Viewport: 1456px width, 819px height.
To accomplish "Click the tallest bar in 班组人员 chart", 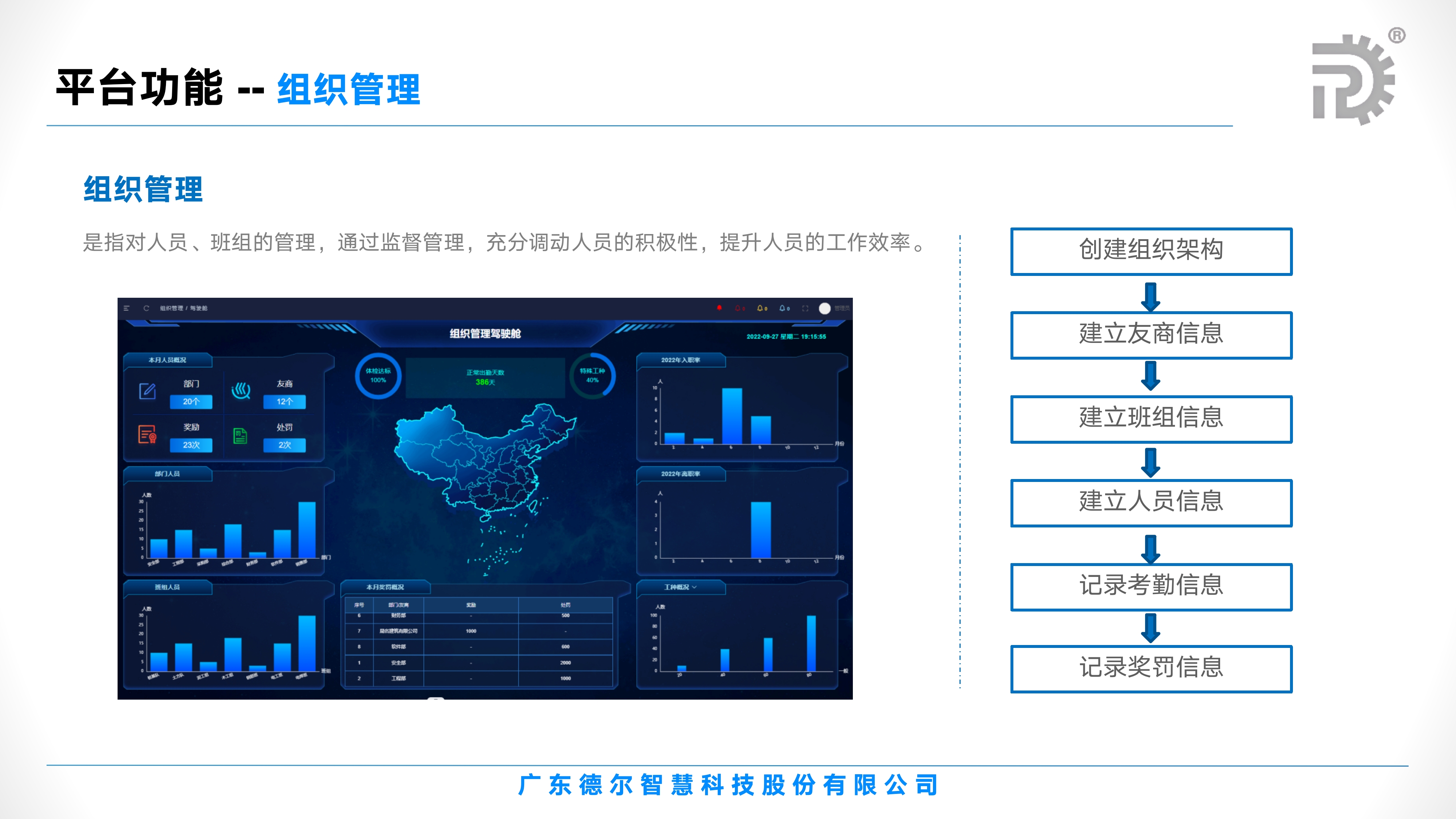I will pos(307,643).
